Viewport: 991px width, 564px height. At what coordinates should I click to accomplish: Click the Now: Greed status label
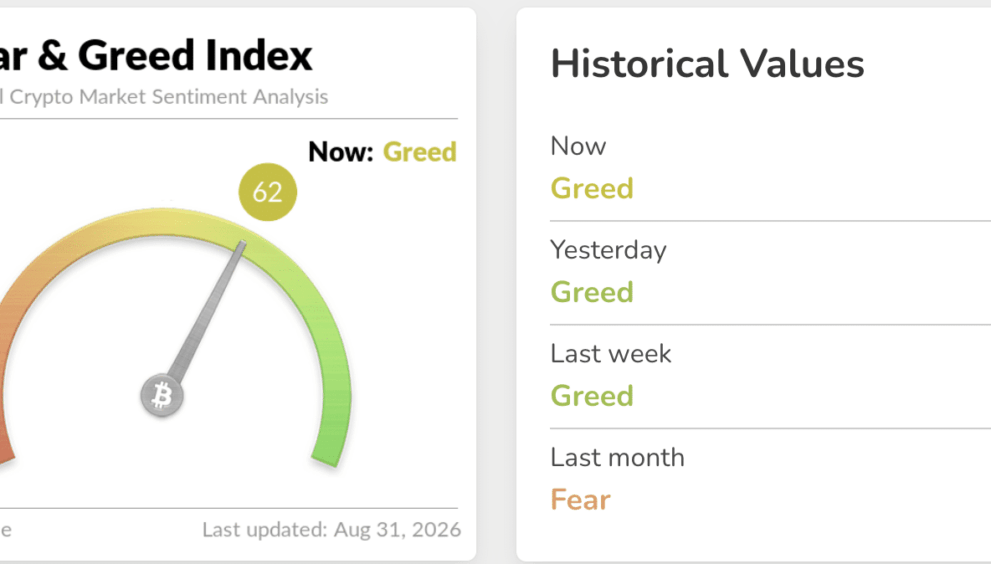point(382,152)
